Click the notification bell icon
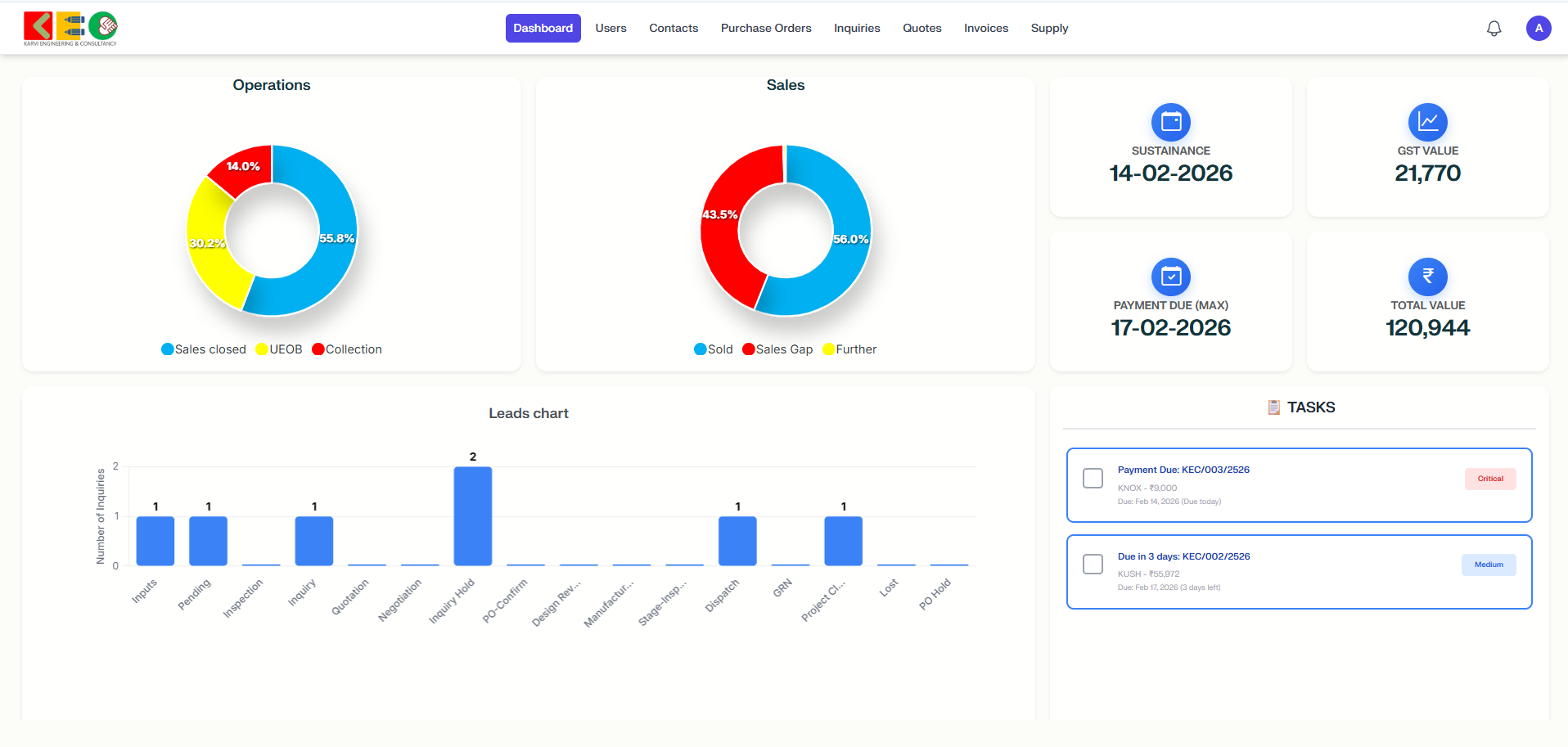 tap(1494, 29)
